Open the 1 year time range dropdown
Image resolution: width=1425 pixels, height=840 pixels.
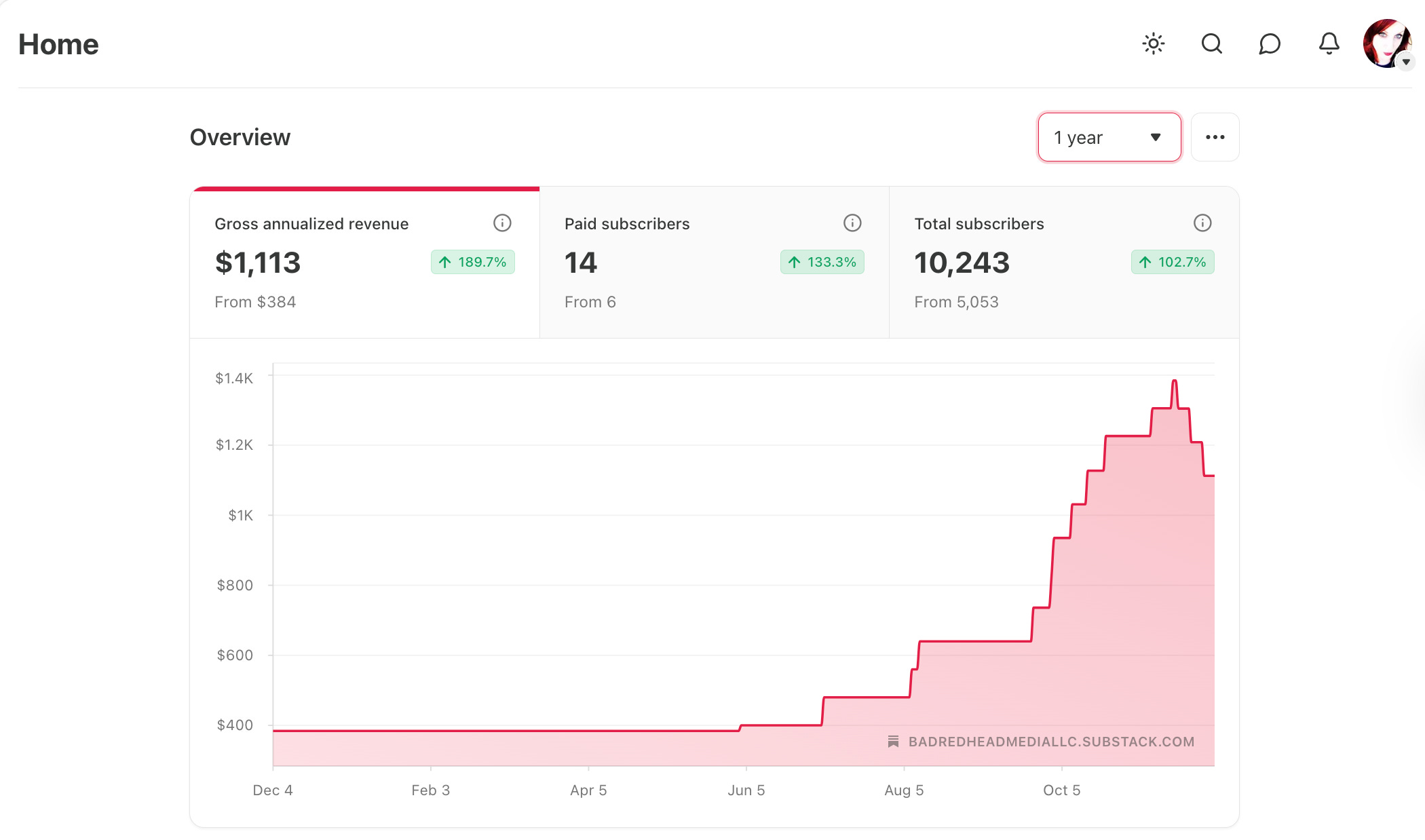(1109, 137)
